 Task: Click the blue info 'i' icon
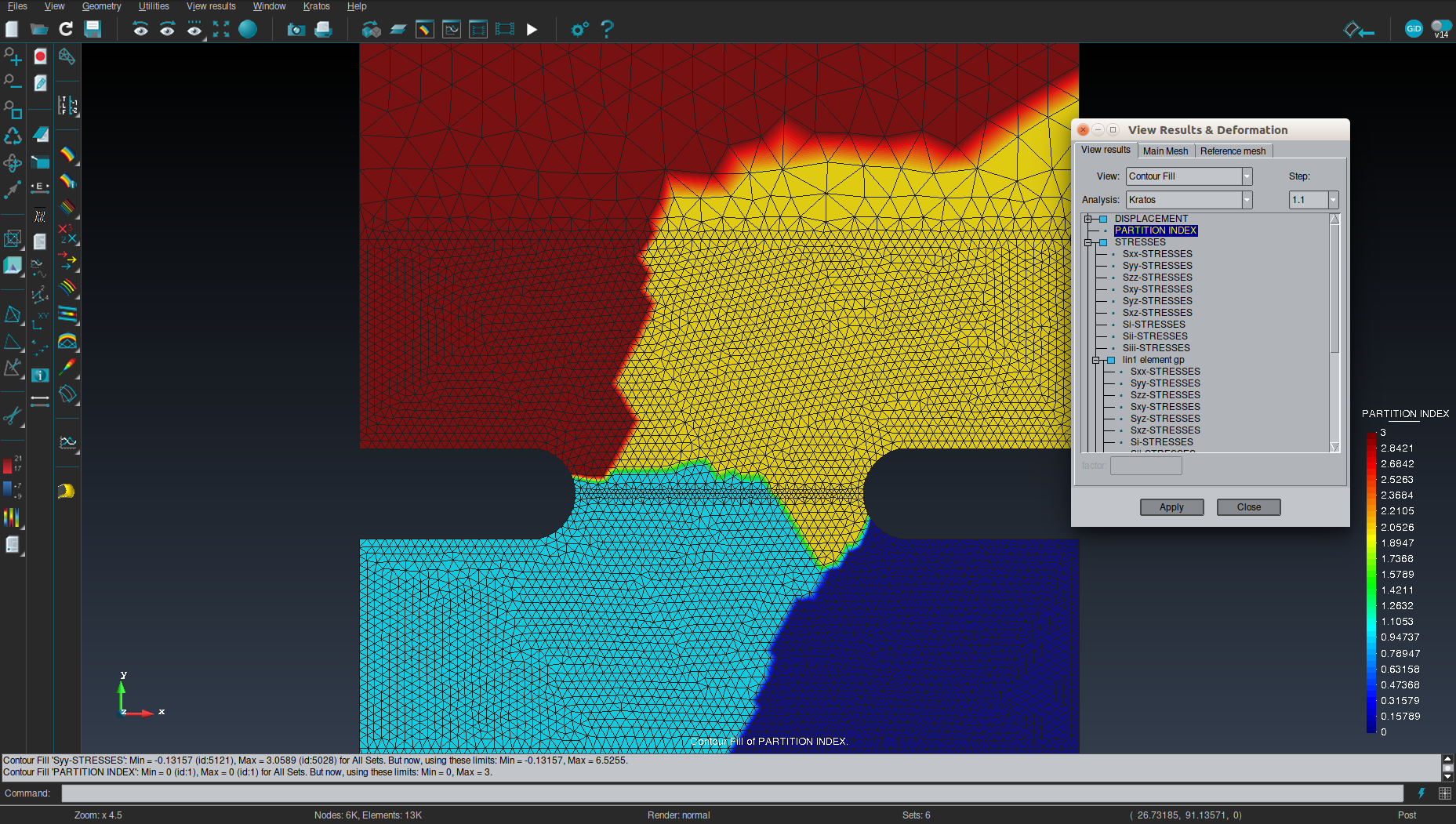click(x=40, y=376)
